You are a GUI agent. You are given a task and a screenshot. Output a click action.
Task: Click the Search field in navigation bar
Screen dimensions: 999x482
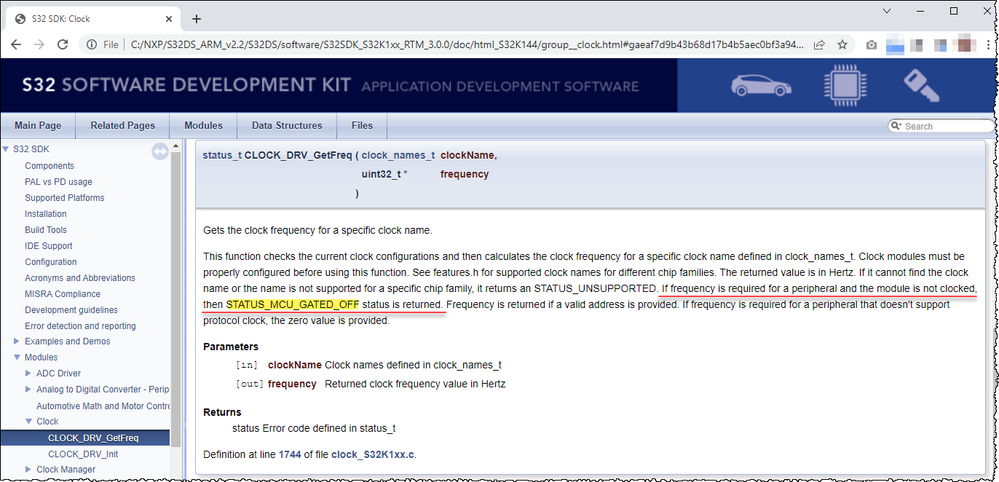tap(949, 126)
